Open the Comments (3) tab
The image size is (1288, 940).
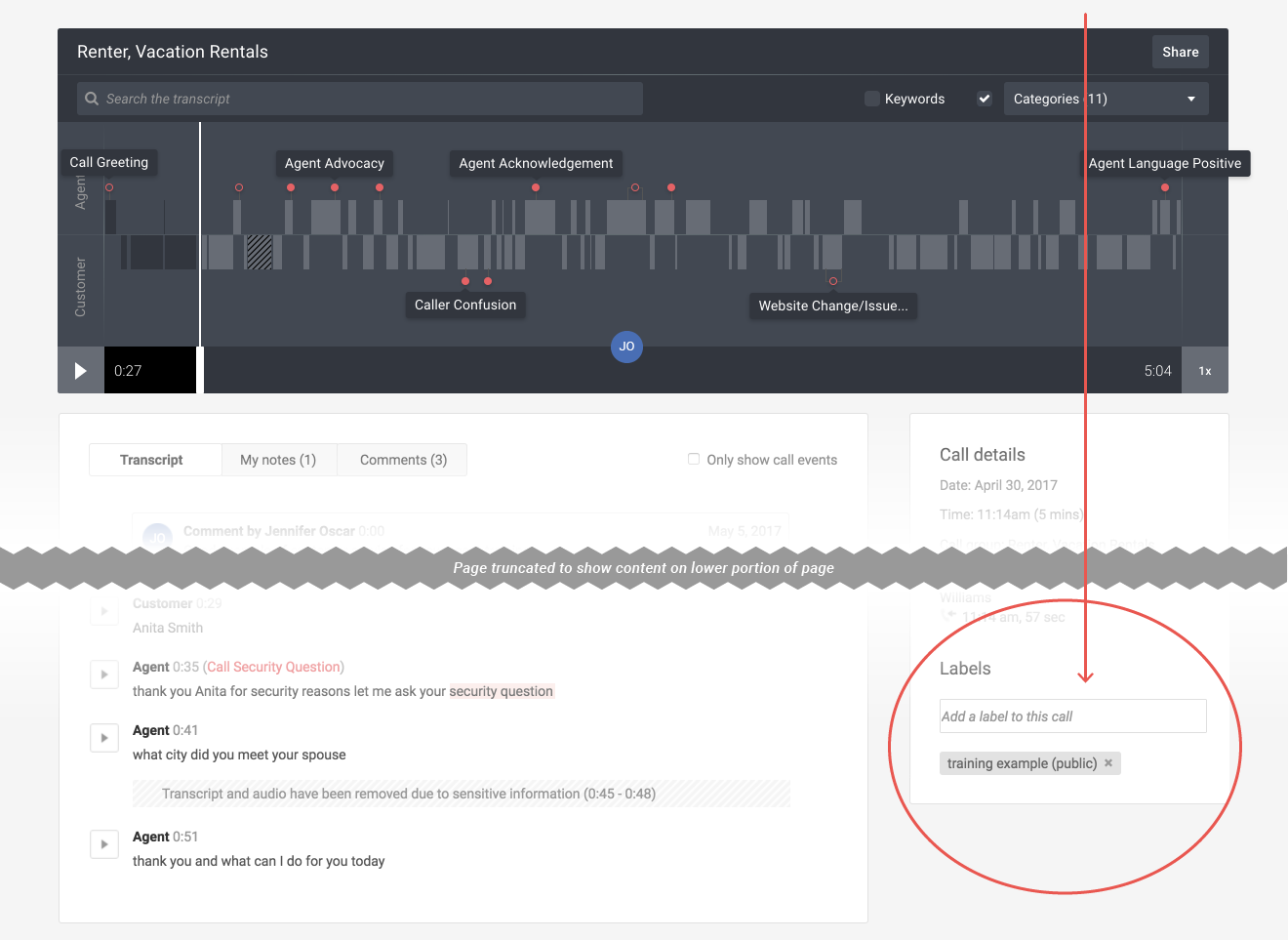[401, 459]
